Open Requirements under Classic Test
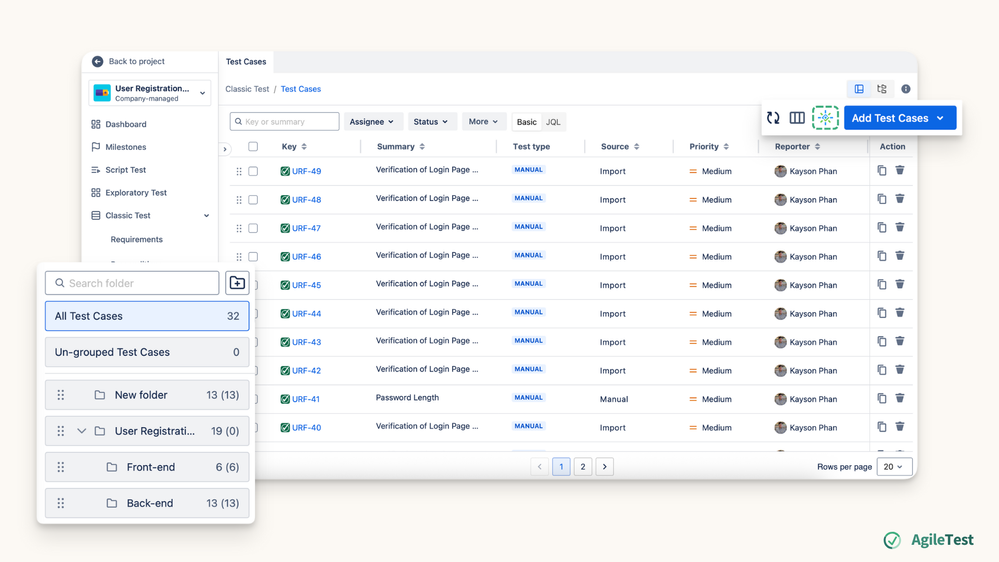999x562 pixels. point(136,240)
